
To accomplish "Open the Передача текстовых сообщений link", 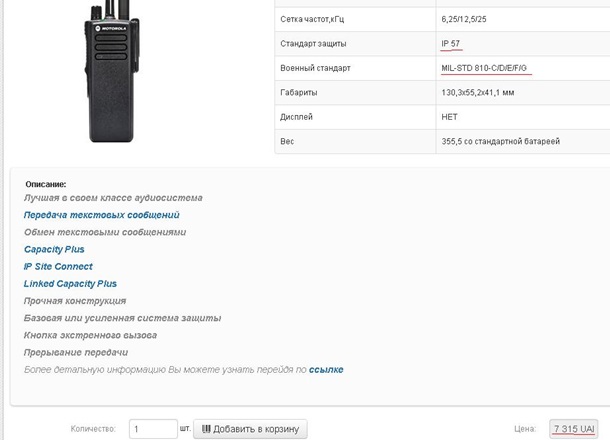I will tap(101, 215).
